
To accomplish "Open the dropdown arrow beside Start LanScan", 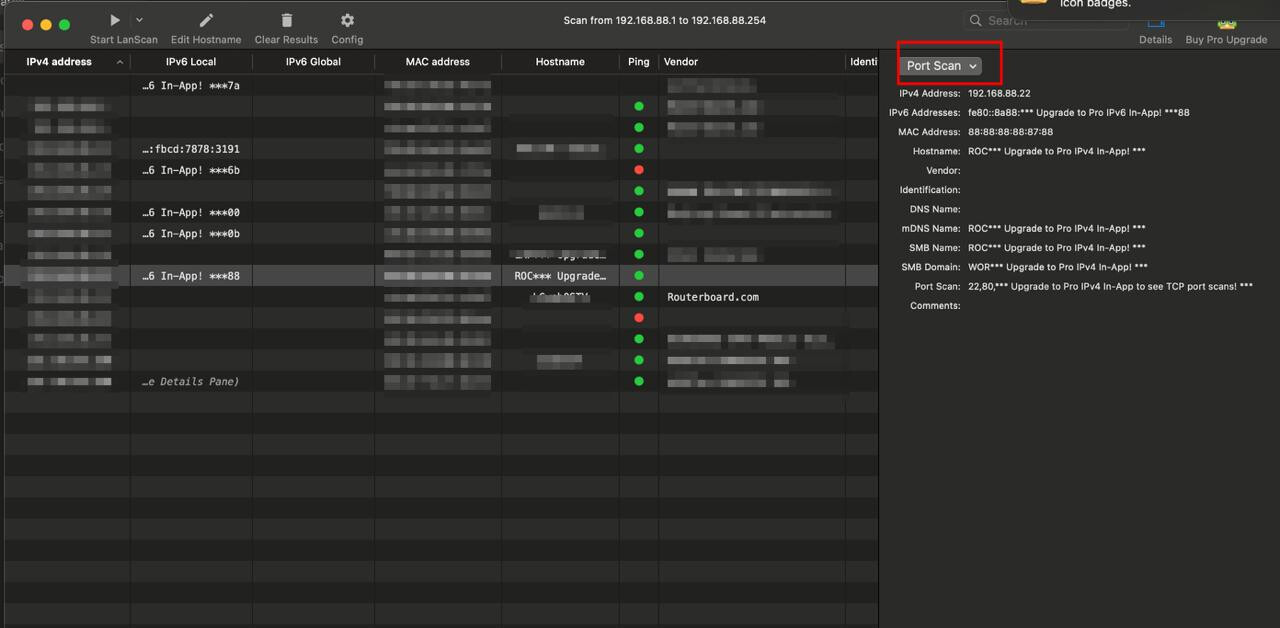I will click(x=139, y=20).
